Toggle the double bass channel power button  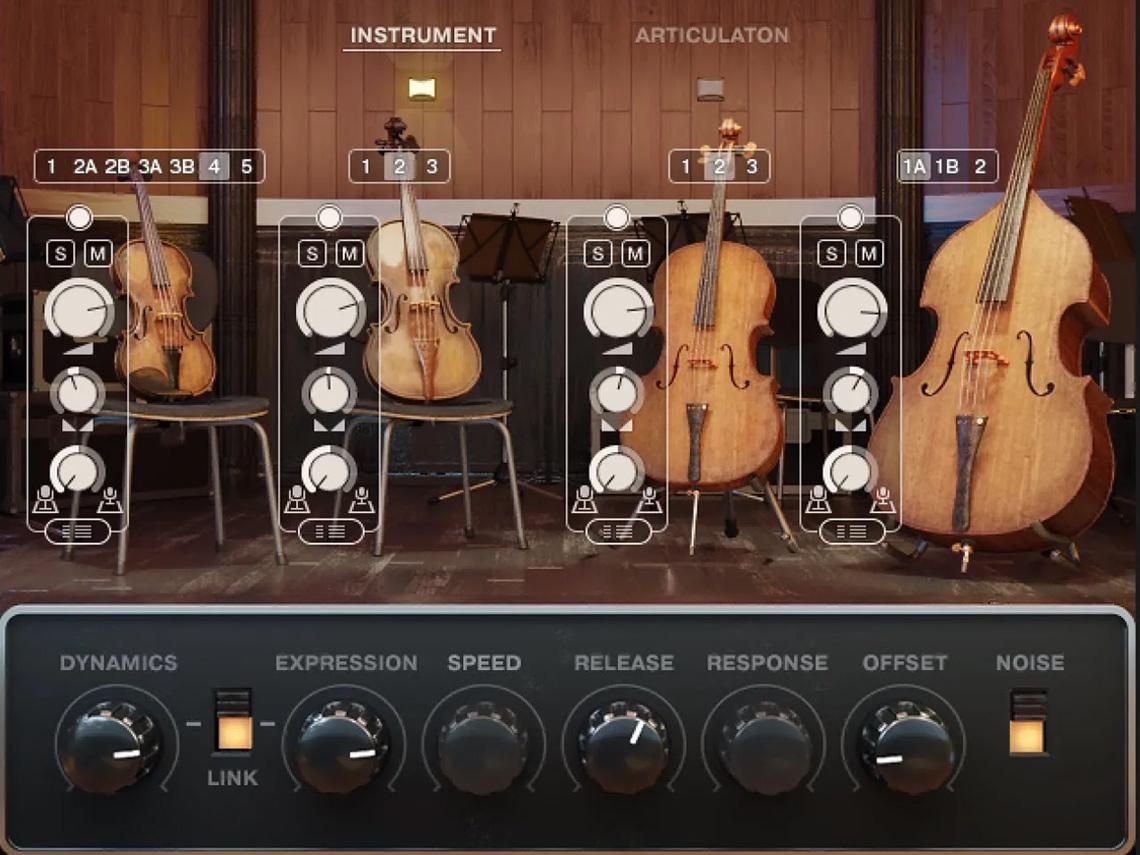point(850,217)
